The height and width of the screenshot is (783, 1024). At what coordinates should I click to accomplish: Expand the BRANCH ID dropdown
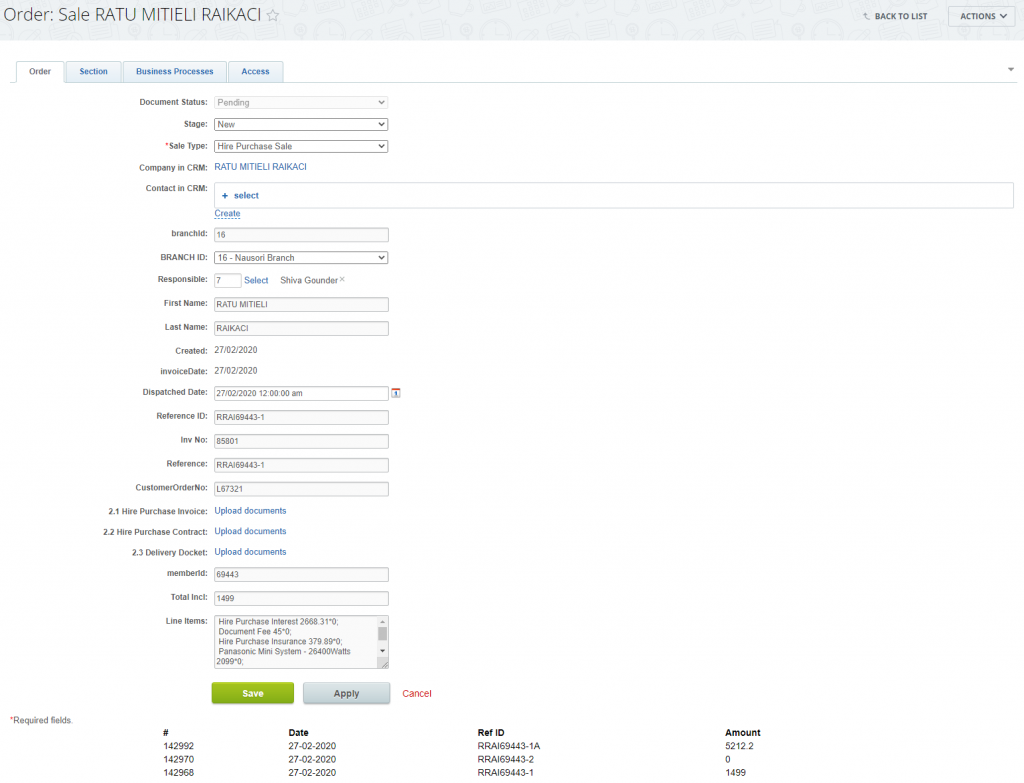pyautogui.click(x=300, y=258)
